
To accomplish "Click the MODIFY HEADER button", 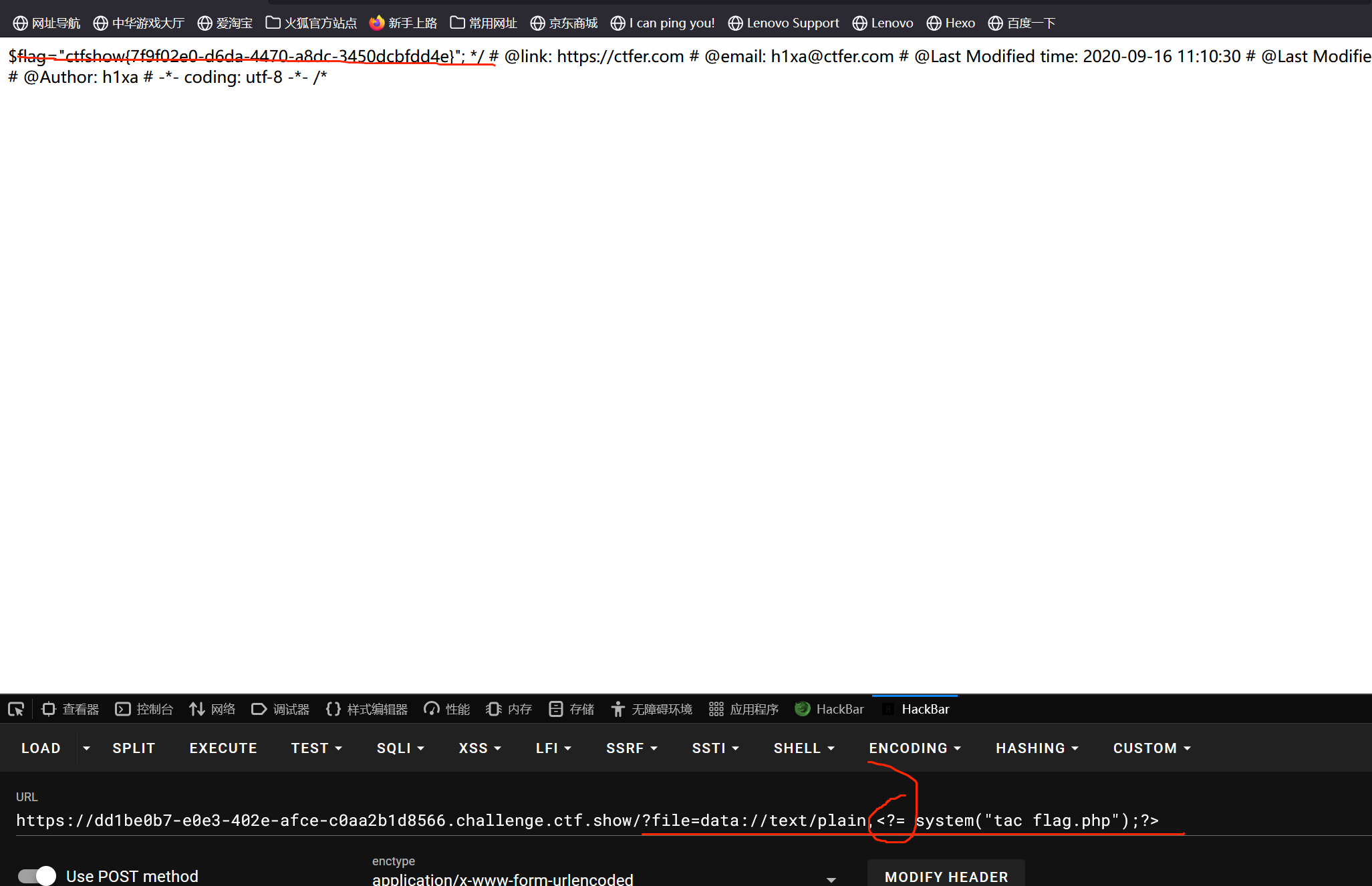I will (946, 876).
